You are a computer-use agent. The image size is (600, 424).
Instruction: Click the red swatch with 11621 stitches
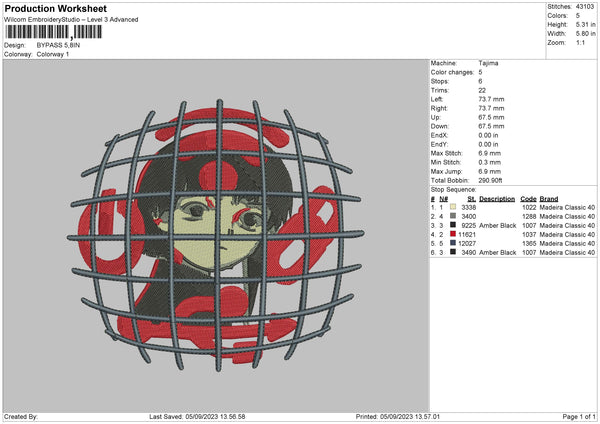point(453,234)
